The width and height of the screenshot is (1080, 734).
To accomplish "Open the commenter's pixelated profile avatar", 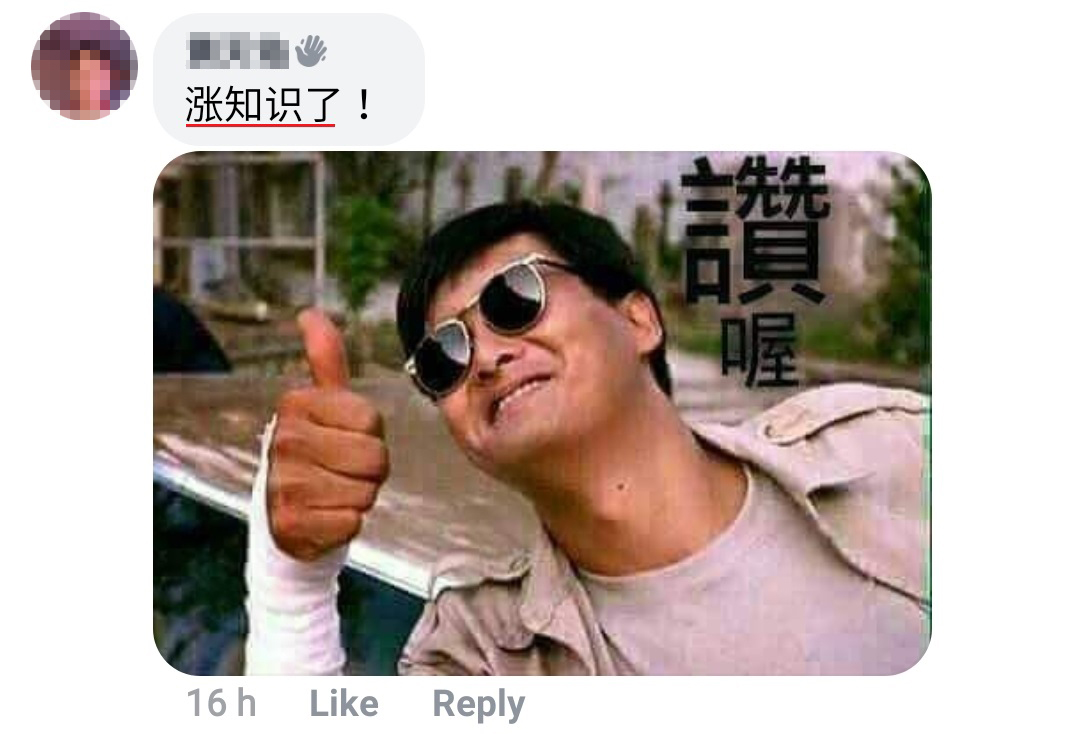I will click(84, 66).
